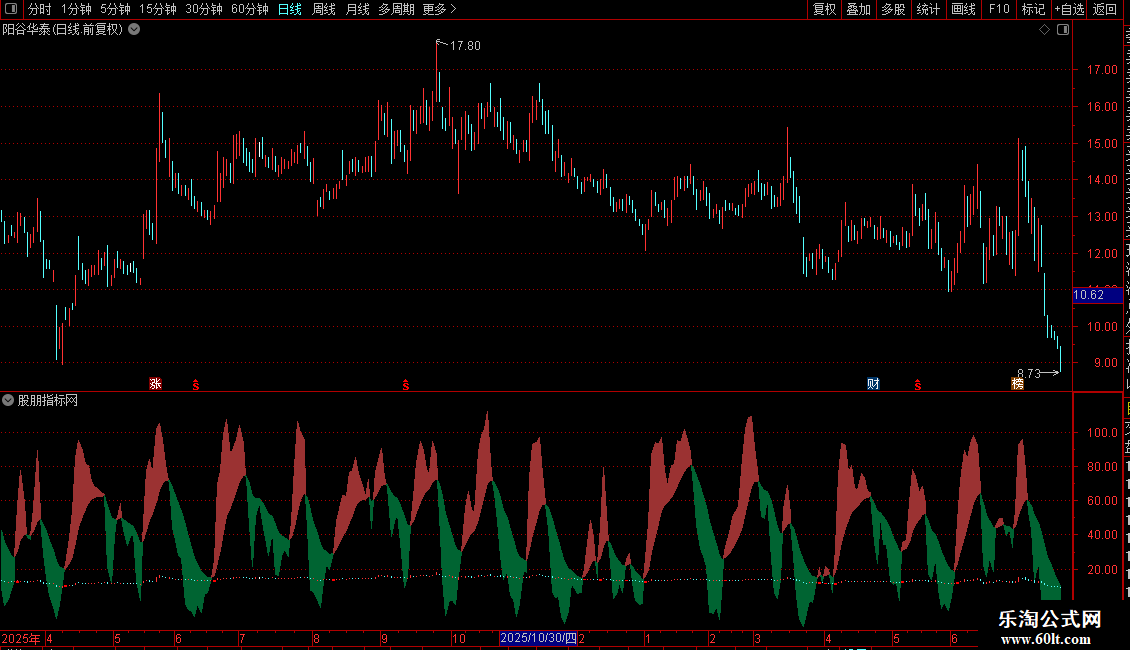Click the 阳谷华泰(日线.前复权) chart title
This screenshot has width=1130, height=650.
63,30
